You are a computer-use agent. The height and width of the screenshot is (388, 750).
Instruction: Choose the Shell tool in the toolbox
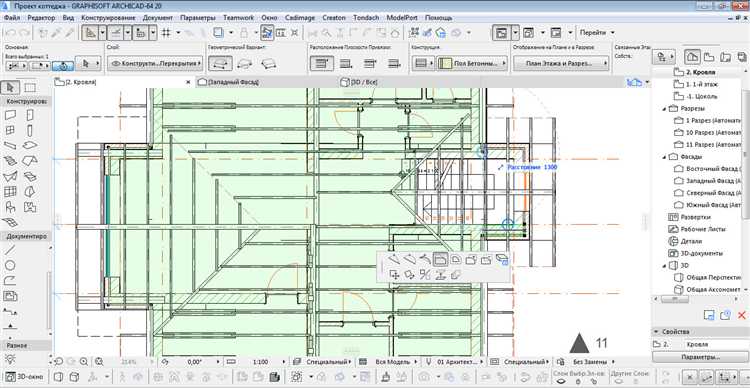click(x=10, y=177)
